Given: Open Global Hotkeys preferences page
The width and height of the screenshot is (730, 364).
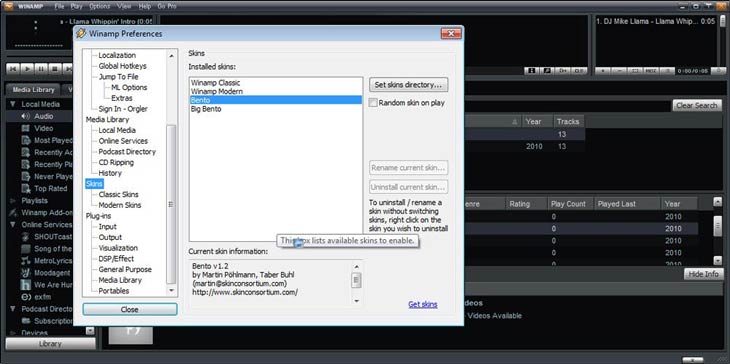Looking at the screenshot, I should point(122,66).
